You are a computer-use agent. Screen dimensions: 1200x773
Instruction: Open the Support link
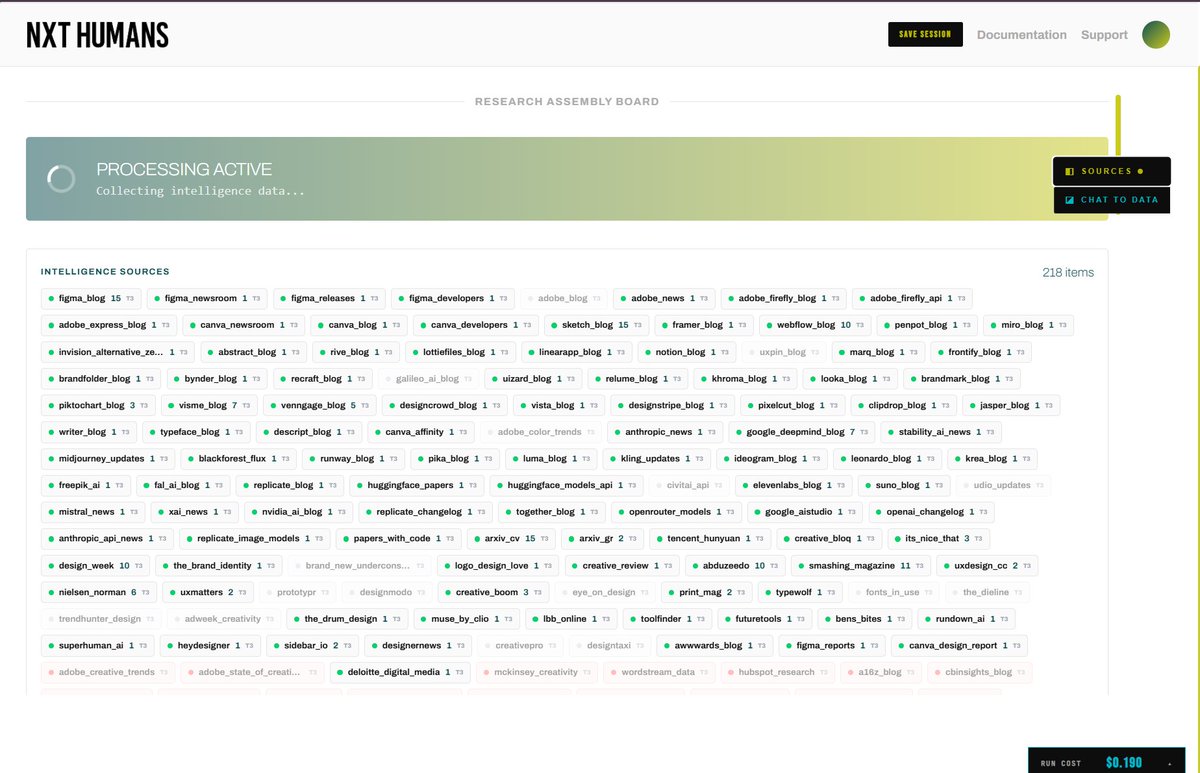coord(1104,35)
